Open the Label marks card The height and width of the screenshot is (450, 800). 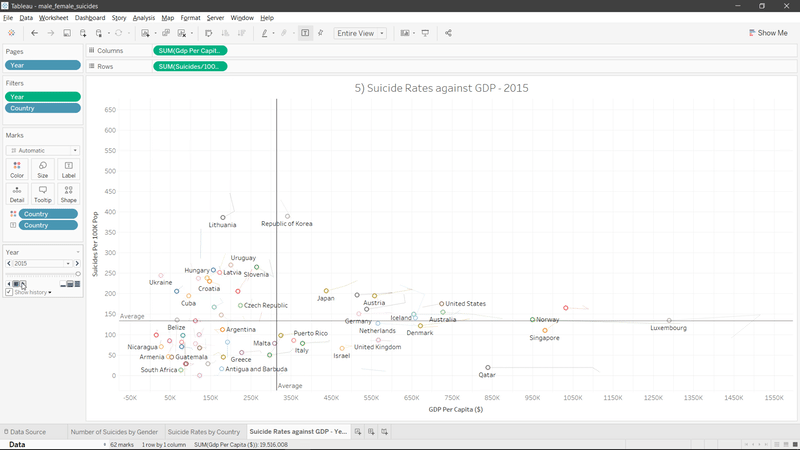tap(68, 167)
